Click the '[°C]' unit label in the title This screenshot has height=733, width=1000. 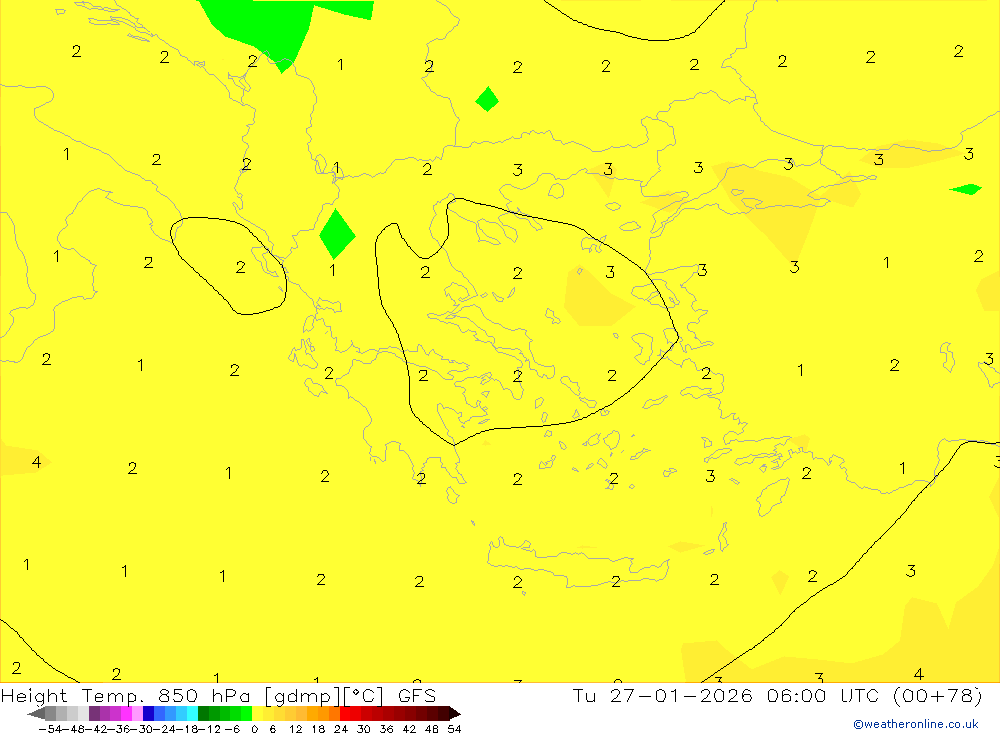point(362,695)
